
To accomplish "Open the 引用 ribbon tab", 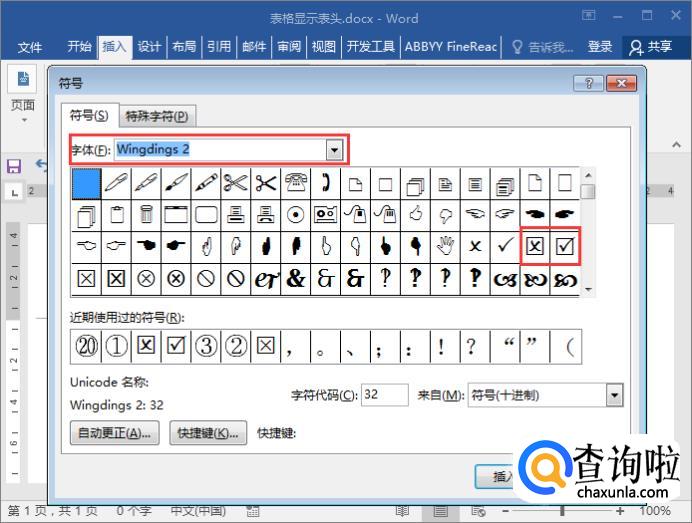I will [x=219, y=46].
